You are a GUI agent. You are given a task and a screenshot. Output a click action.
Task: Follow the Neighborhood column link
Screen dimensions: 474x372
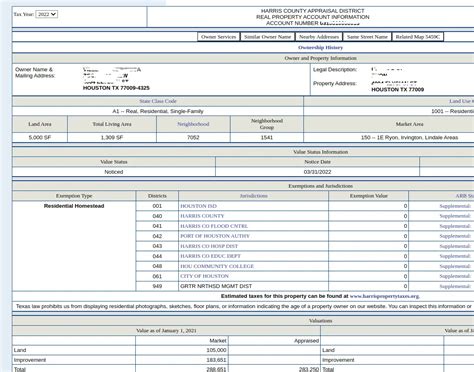193,124
